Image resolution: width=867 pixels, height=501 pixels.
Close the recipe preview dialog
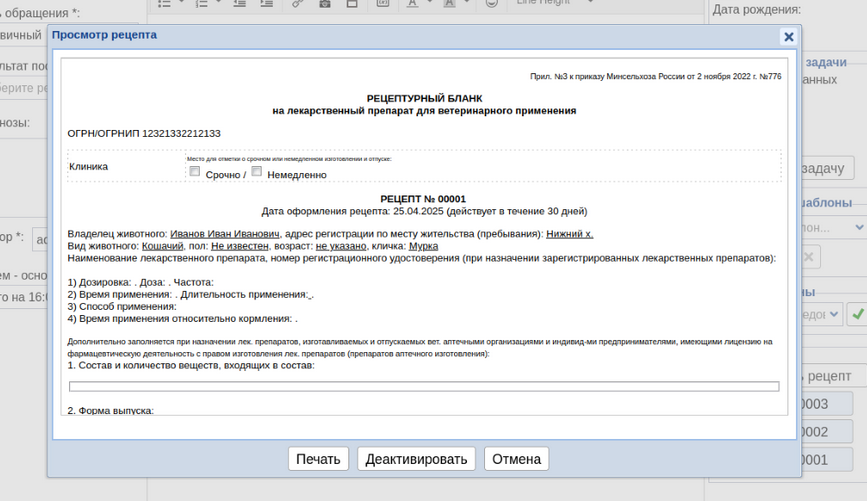pyautogui.click(x=788, y=37)
